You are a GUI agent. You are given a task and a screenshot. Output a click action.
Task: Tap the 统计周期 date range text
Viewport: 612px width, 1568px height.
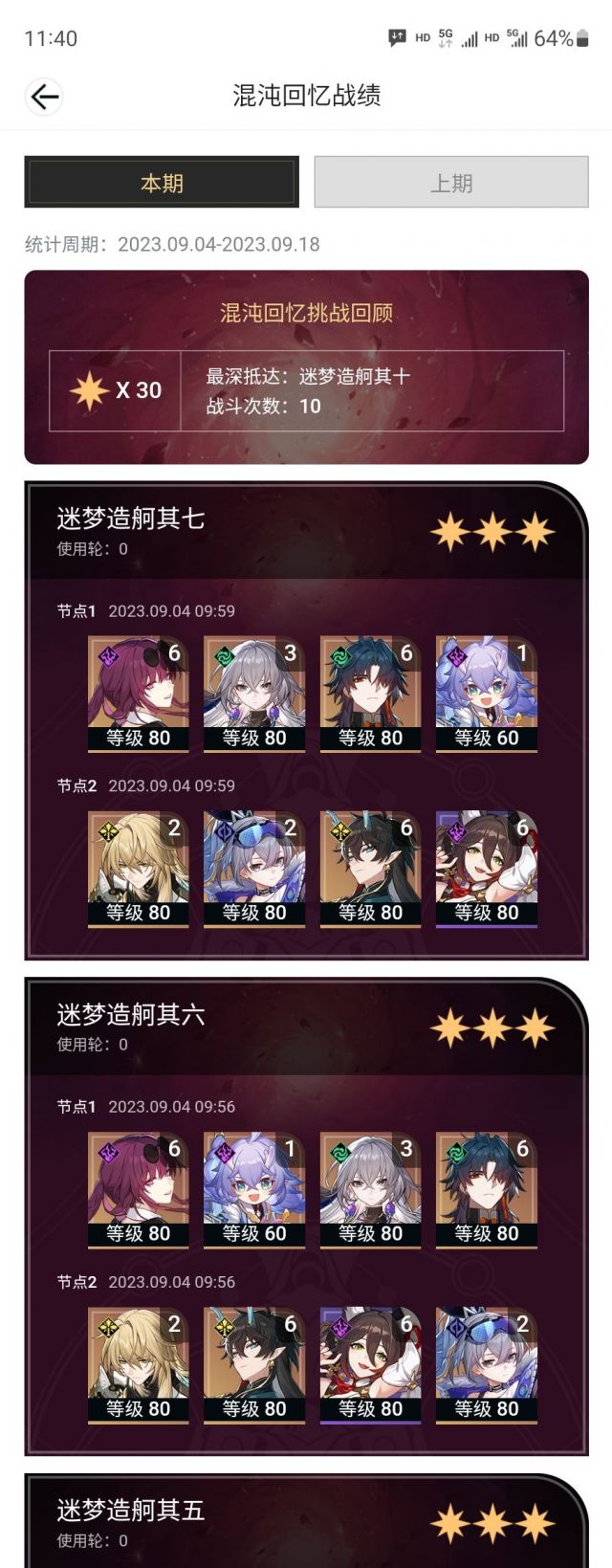[x=172, y=244]
